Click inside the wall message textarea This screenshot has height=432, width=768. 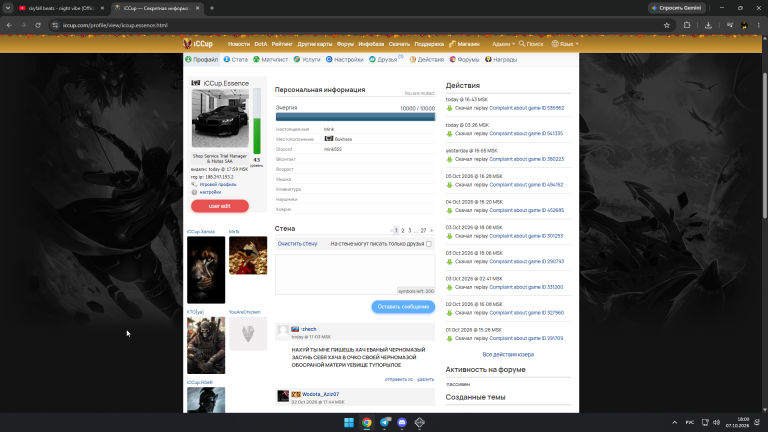(355, 274)
